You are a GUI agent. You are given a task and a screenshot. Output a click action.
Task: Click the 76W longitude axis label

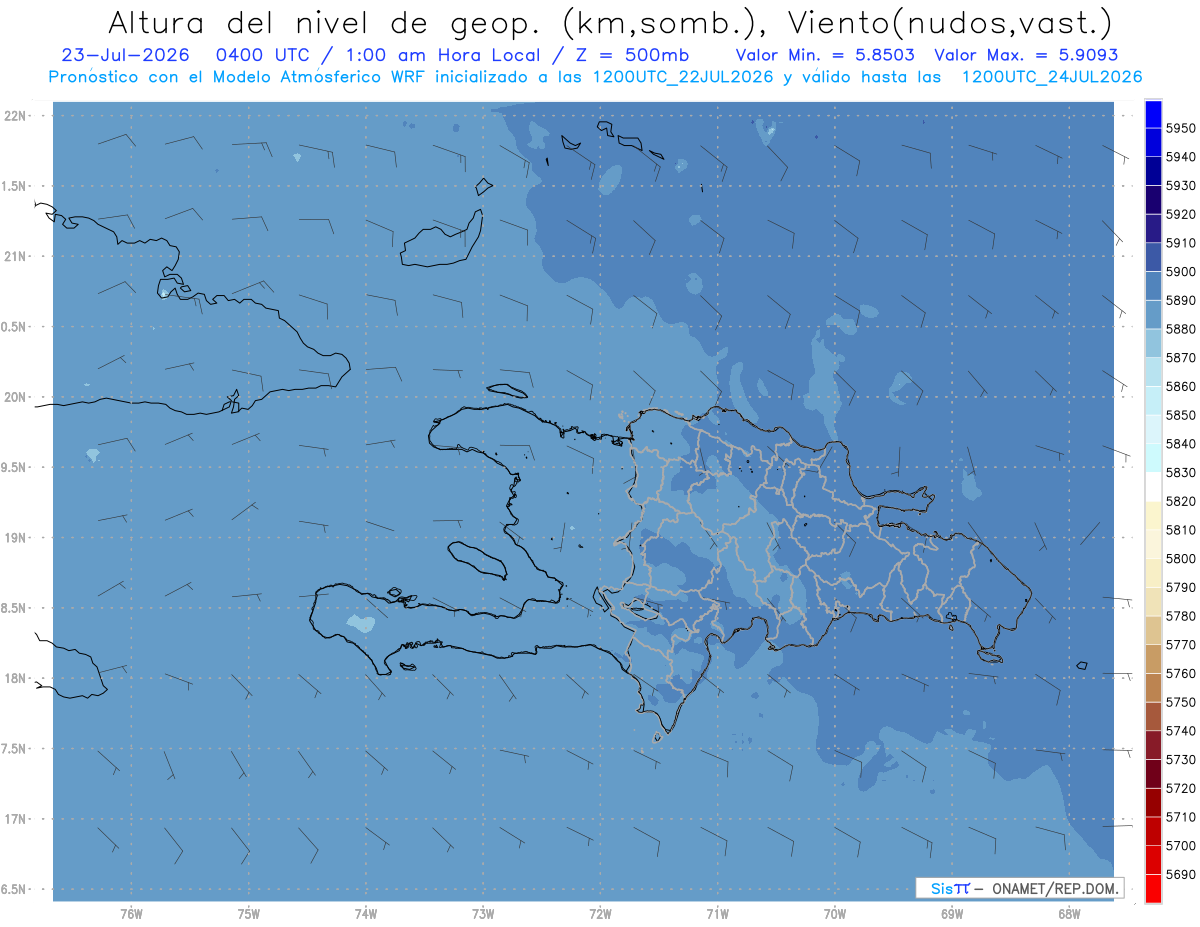point(131,914)
